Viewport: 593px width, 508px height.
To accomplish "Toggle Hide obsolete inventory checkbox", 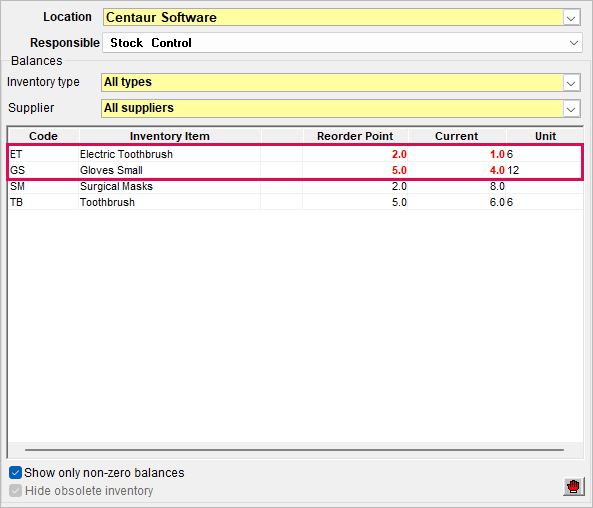I will pos(16,491).
